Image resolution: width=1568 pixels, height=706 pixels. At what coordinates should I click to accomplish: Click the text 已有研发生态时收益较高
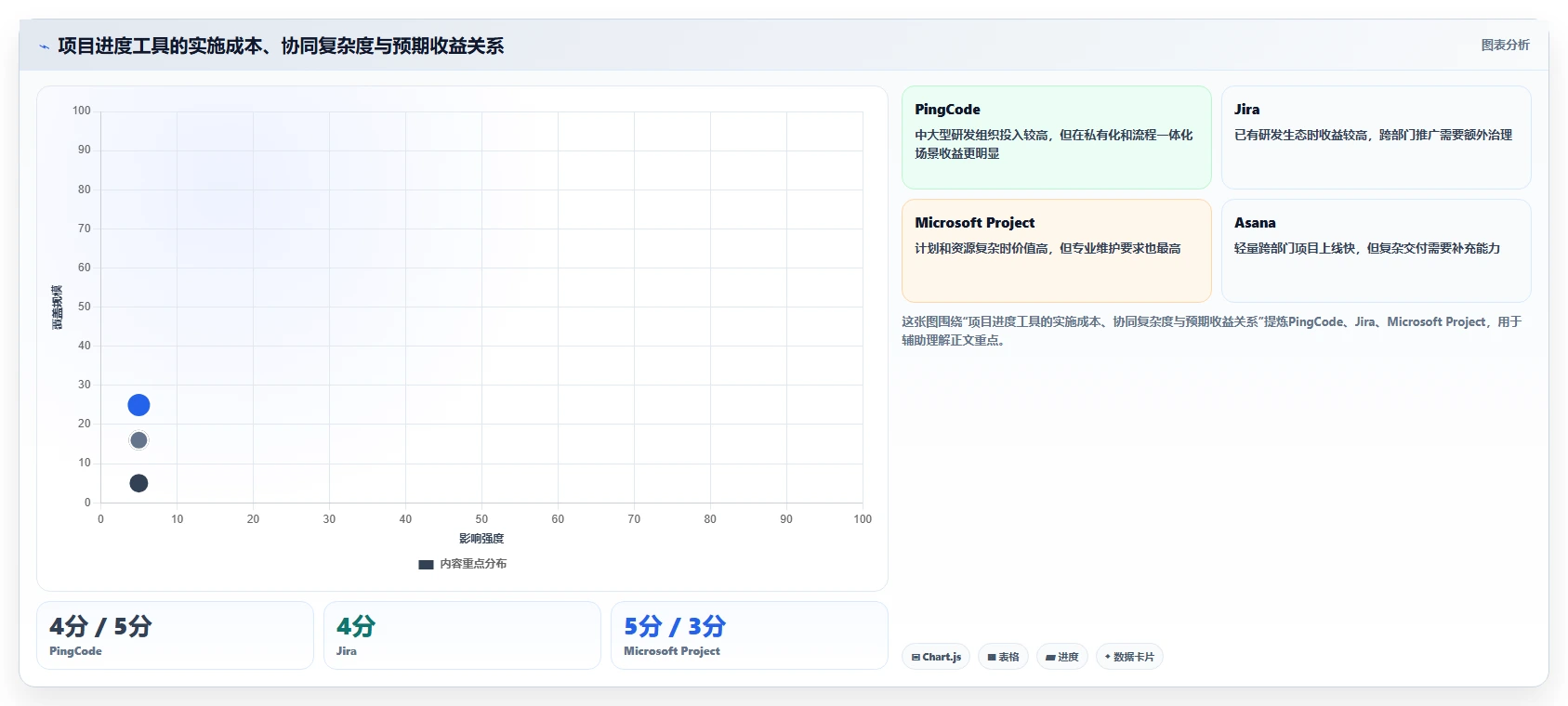tap(1301, 135)
